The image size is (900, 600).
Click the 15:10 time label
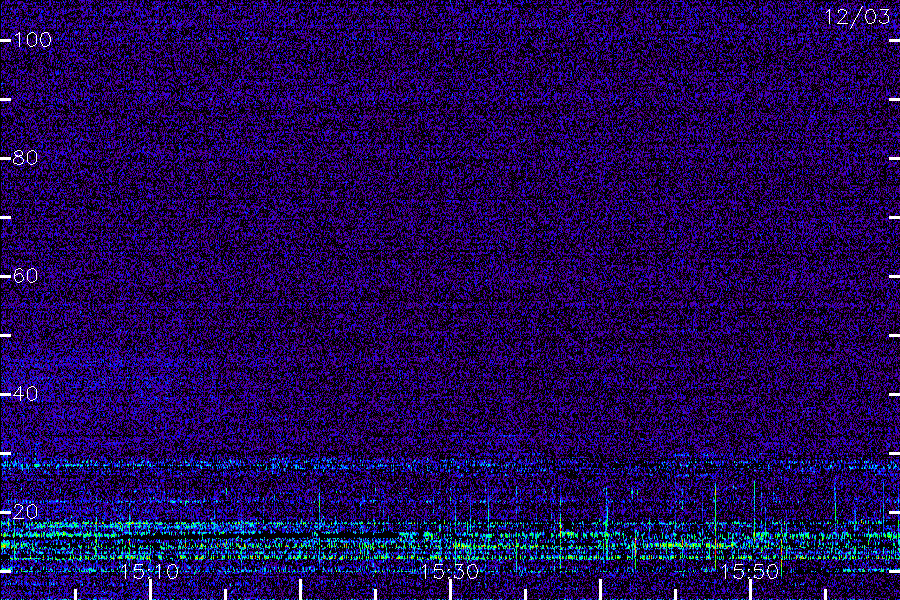coord(150,572)
